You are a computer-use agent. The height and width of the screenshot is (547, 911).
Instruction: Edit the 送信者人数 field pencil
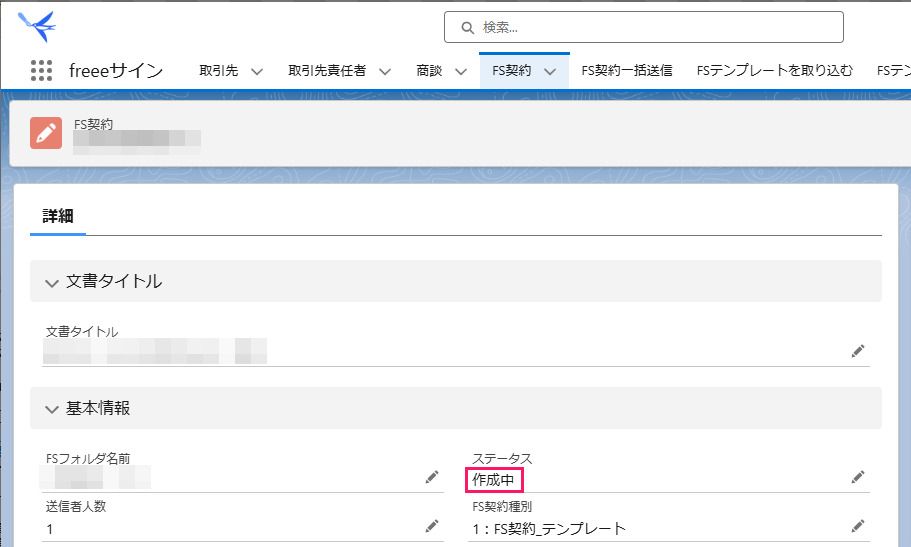[x=432, y=526]
